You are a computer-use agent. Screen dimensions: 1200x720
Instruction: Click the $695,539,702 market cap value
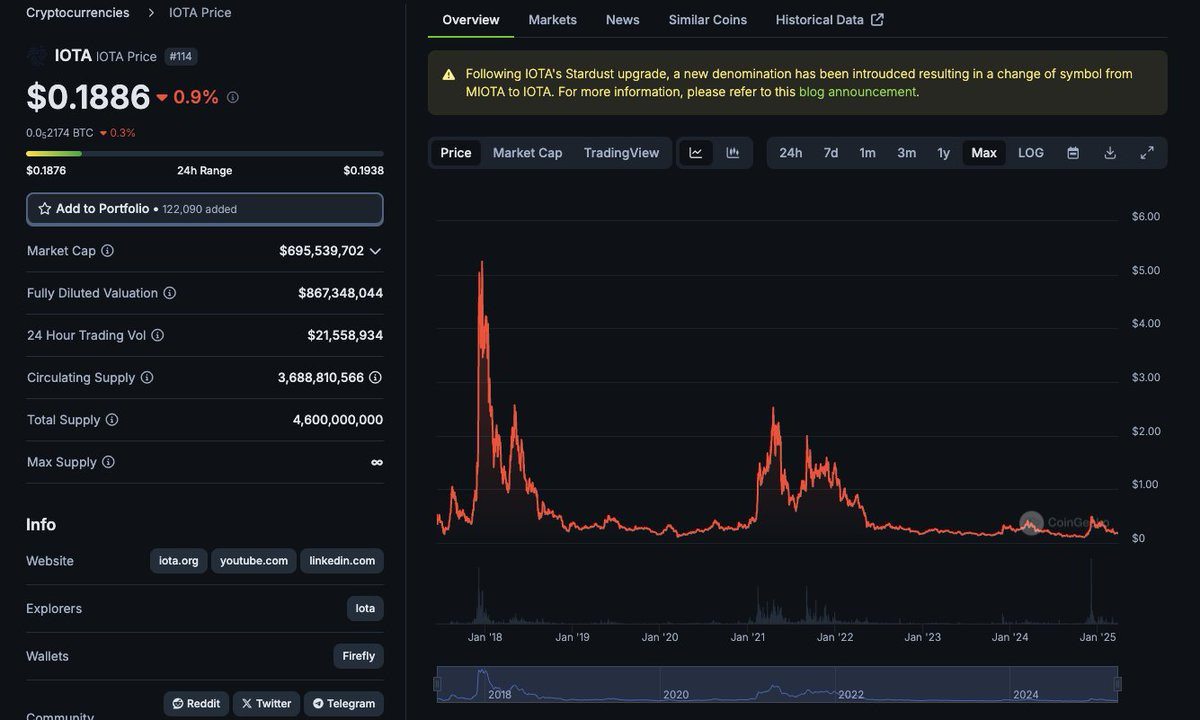[322, 251]
